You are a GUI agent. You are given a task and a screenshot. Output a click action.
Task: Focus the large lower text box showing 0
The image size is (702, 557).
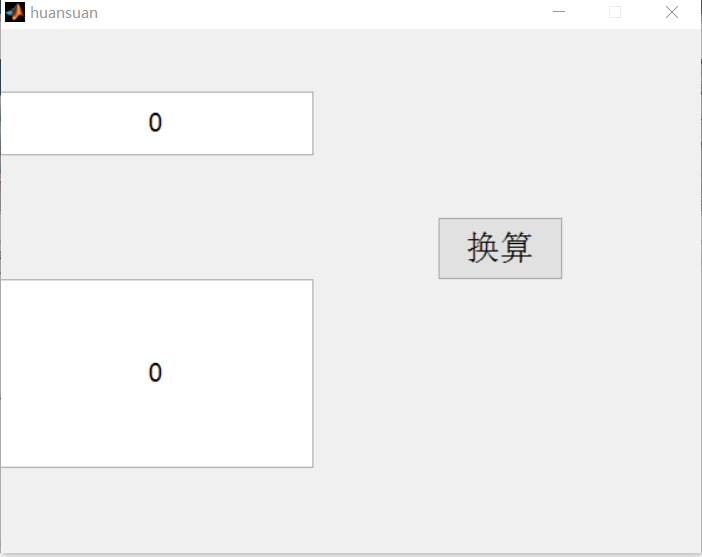click(x=157, y=373)
